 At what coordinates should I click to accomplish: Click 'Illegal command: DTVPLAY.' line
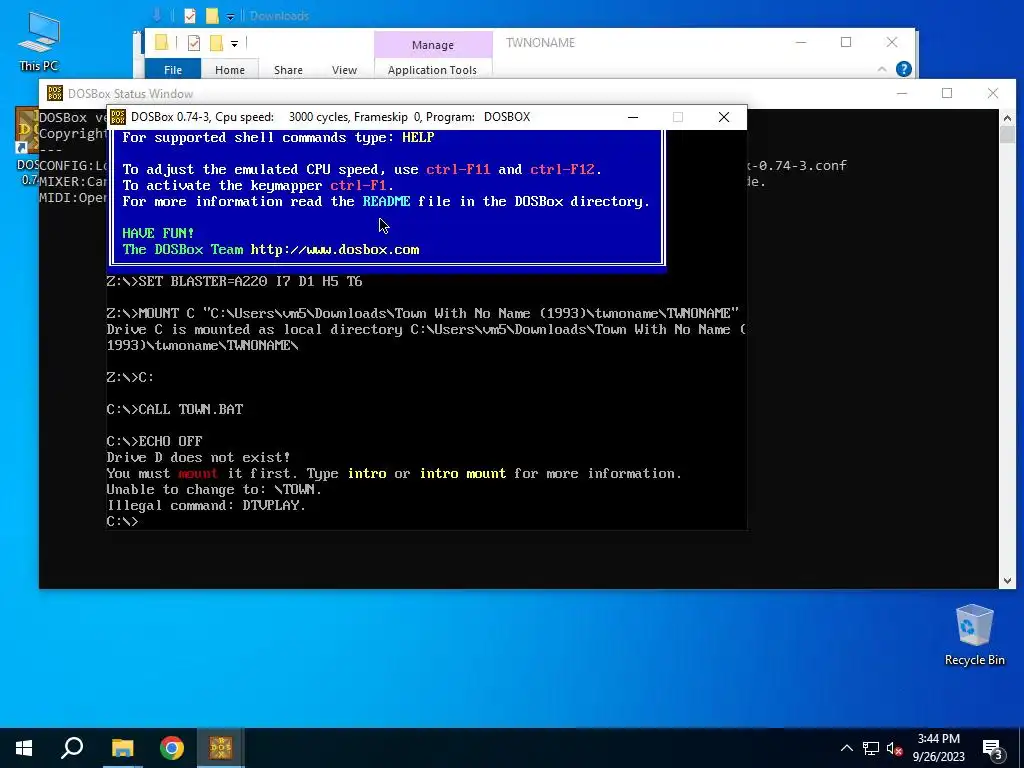tap(206, 505)
